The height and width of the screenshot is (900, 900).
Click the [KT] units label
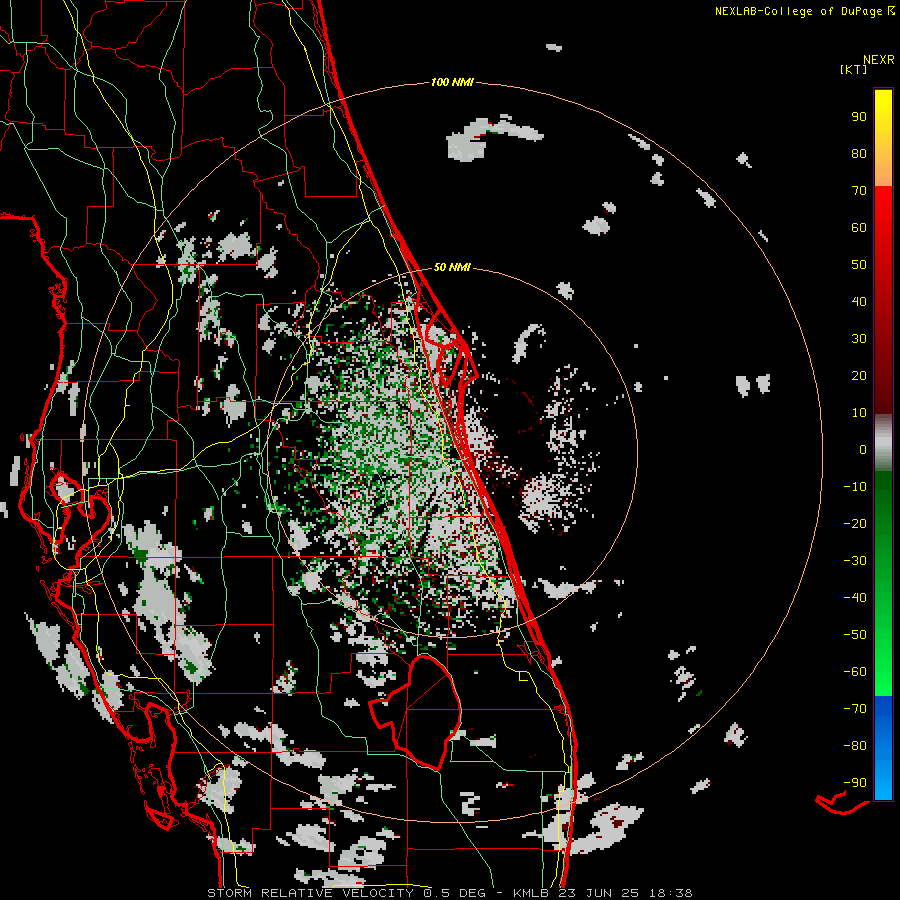click(x=854, y=69)
